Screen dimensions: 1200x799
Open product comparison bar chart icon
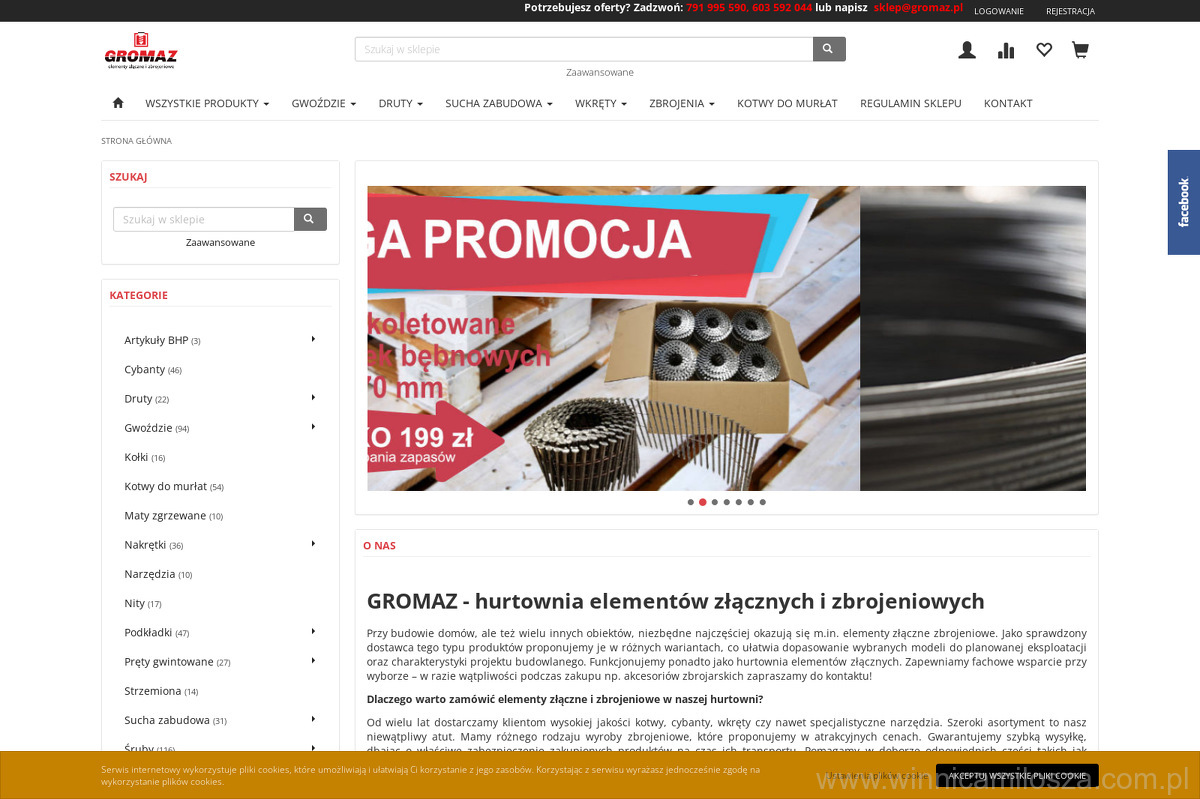1006,50
